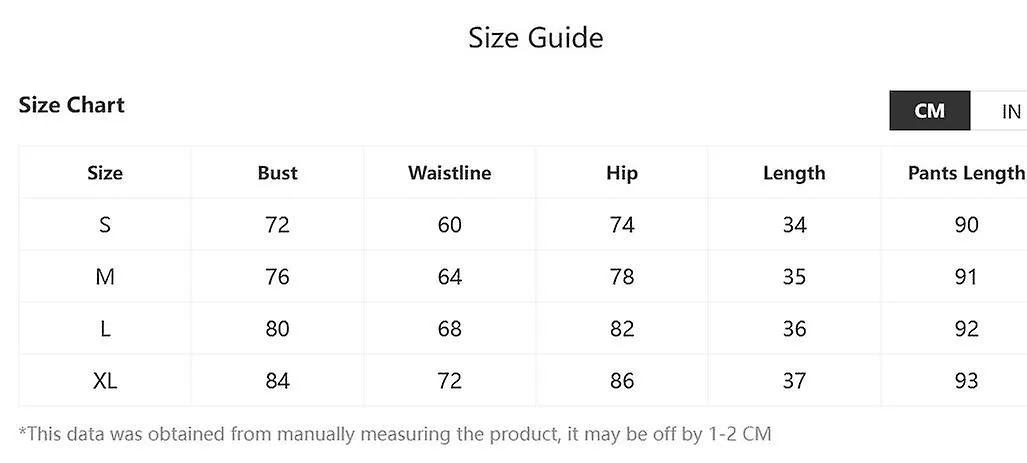Select the L size row label
This screenshot has width=1027, height=463.
(105, 328)
